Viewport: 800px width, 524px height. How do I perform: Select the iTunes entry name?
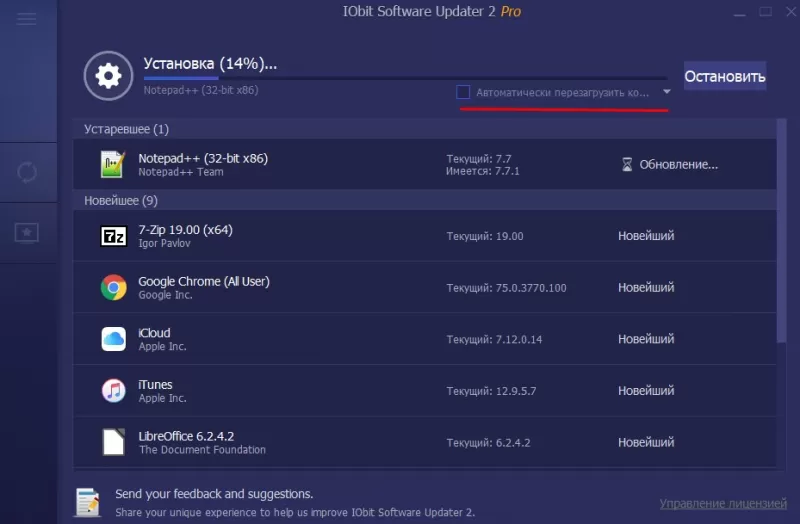pyautogui.click(x=155, y=384)
